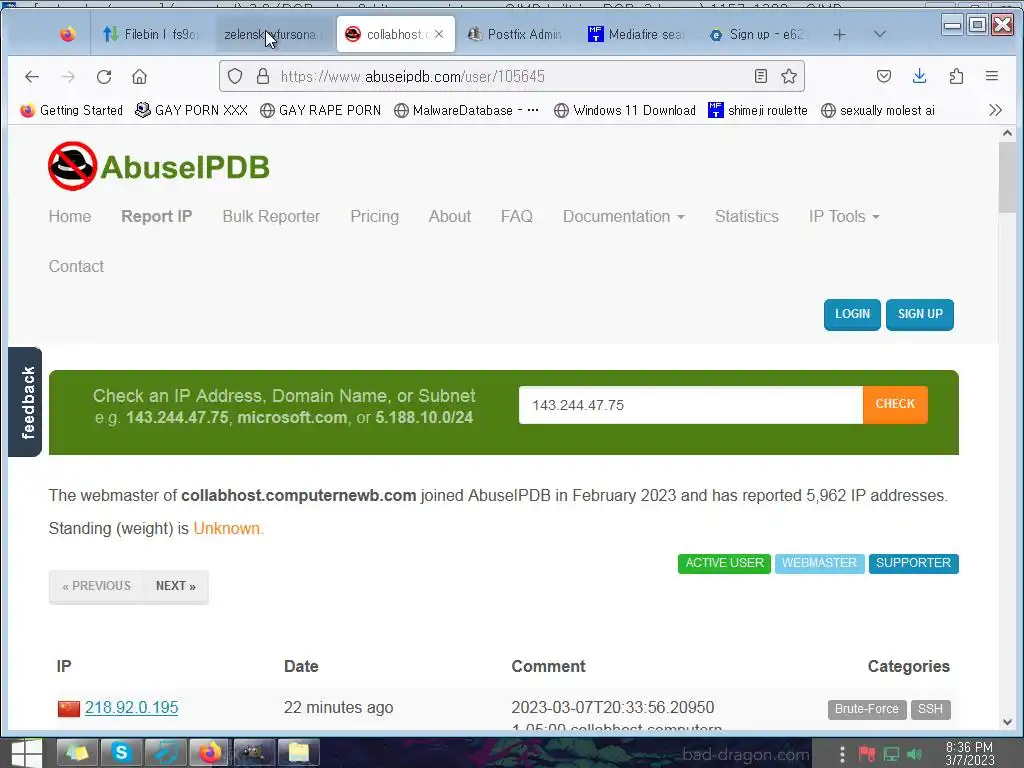Close the collabhost tab

pos(439,34)
